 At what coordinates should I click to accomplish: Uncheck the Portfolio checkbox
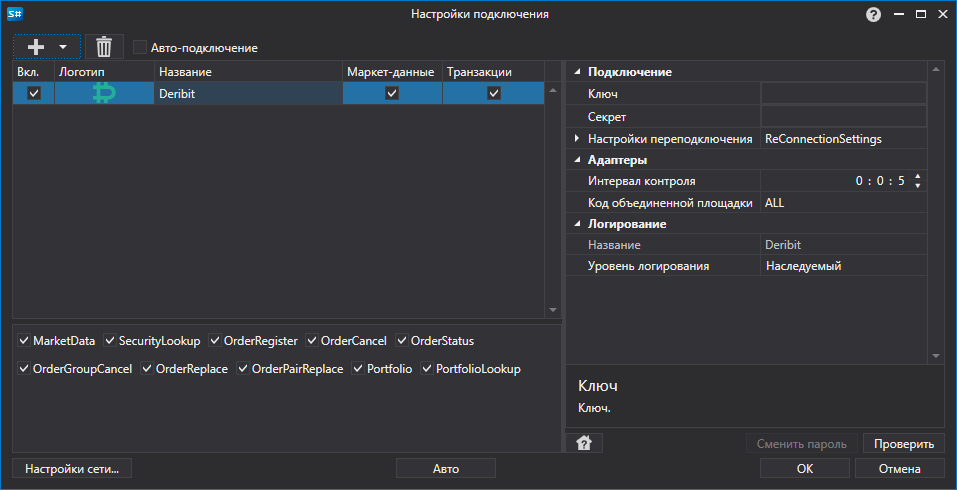(358, 369)
